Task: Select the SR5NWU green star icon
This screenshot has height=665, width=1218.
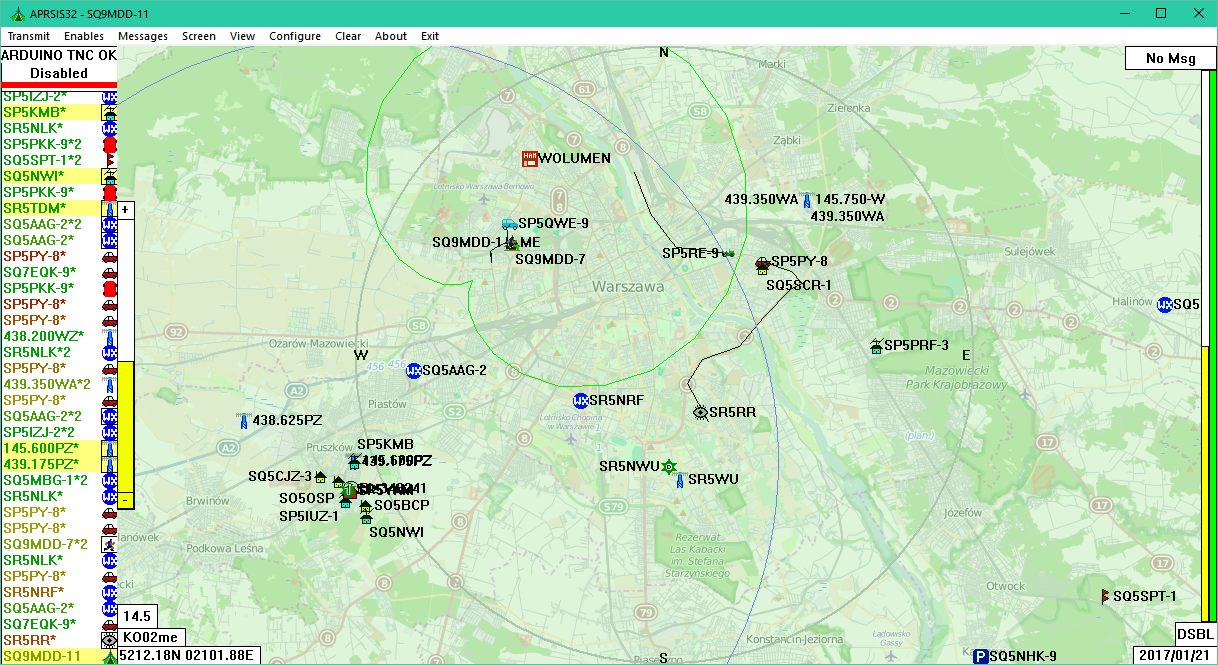Action: pyautogui.click(x=670, y=466)
